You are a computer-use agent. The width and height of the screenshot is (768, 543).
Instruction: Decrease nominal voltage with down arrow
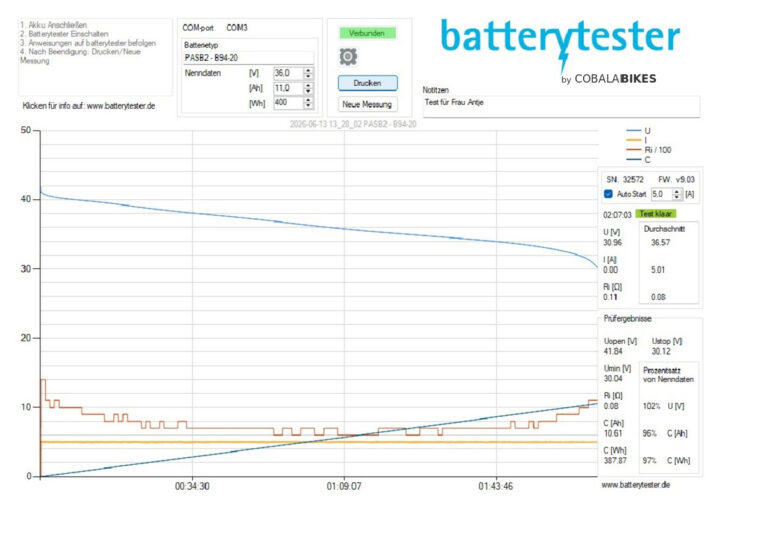point(308,76)
